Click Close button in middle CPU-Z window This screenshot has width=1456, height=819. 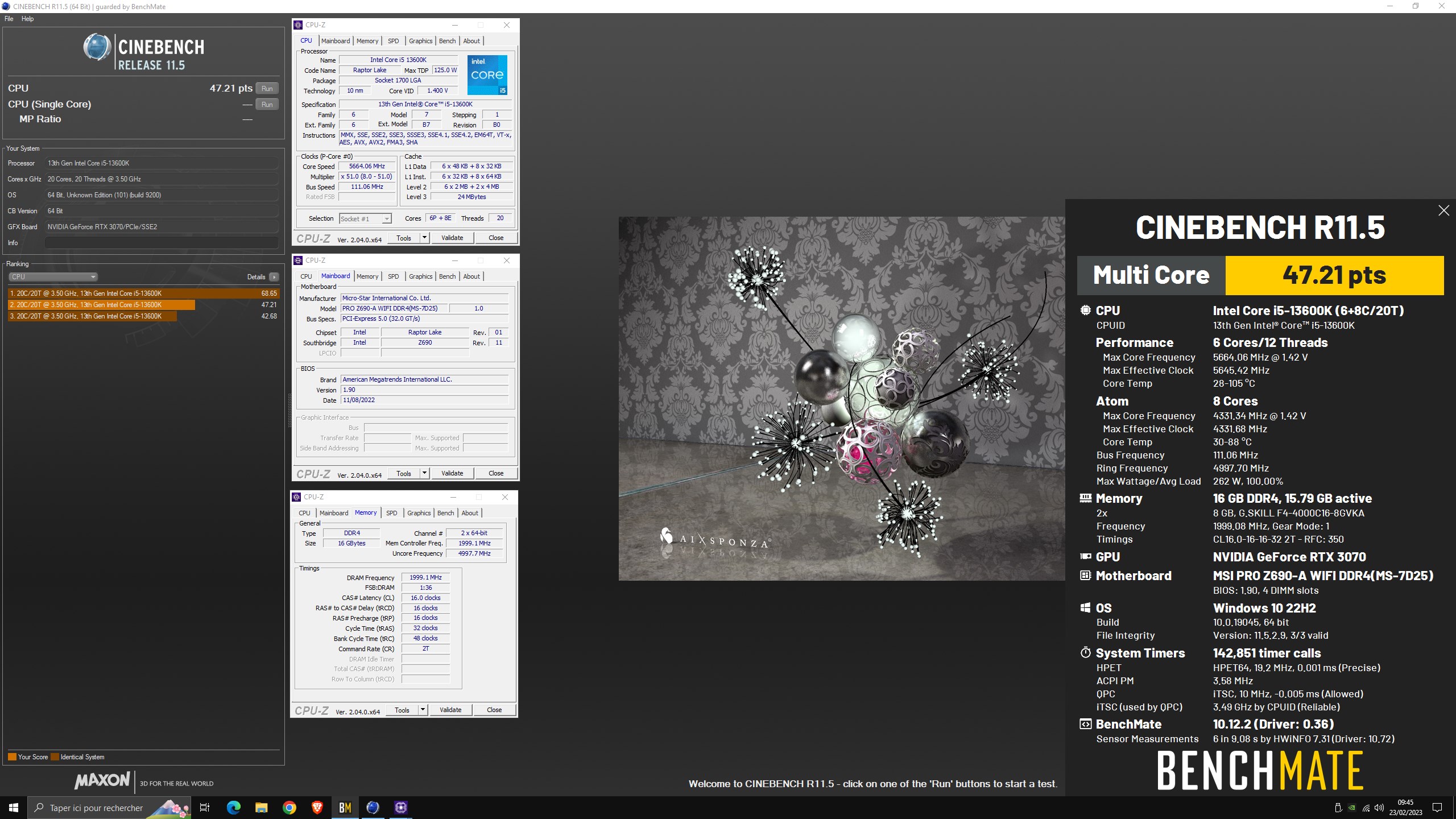(x=496, y=473)
